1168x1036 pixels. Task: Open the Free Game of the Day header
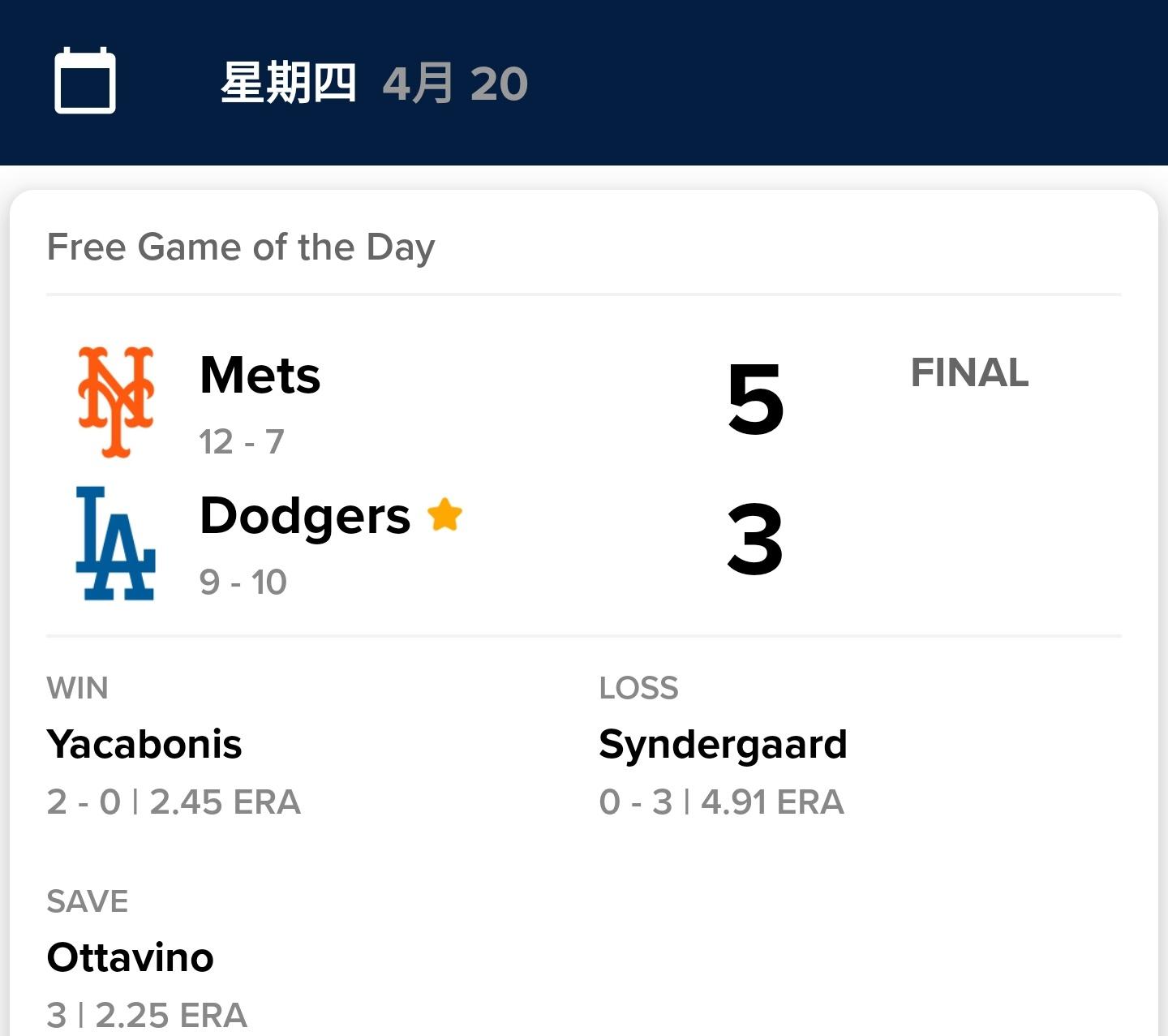click(241, 247)
